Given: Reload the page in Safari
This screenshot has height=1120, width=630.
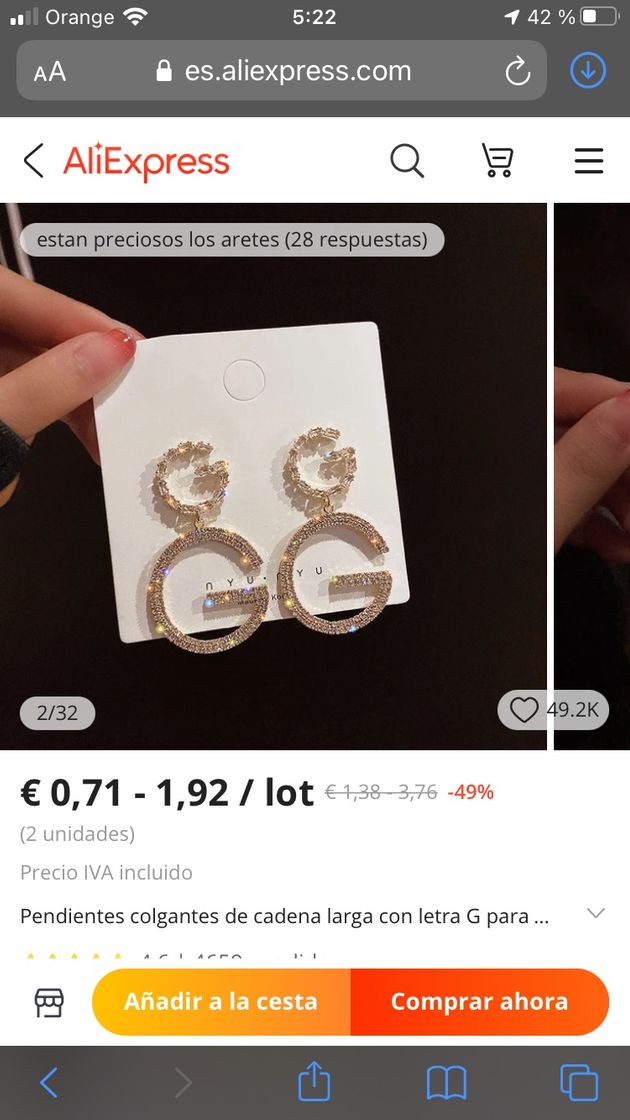Looking at the screenshot, I should click(x=517, y=71).
